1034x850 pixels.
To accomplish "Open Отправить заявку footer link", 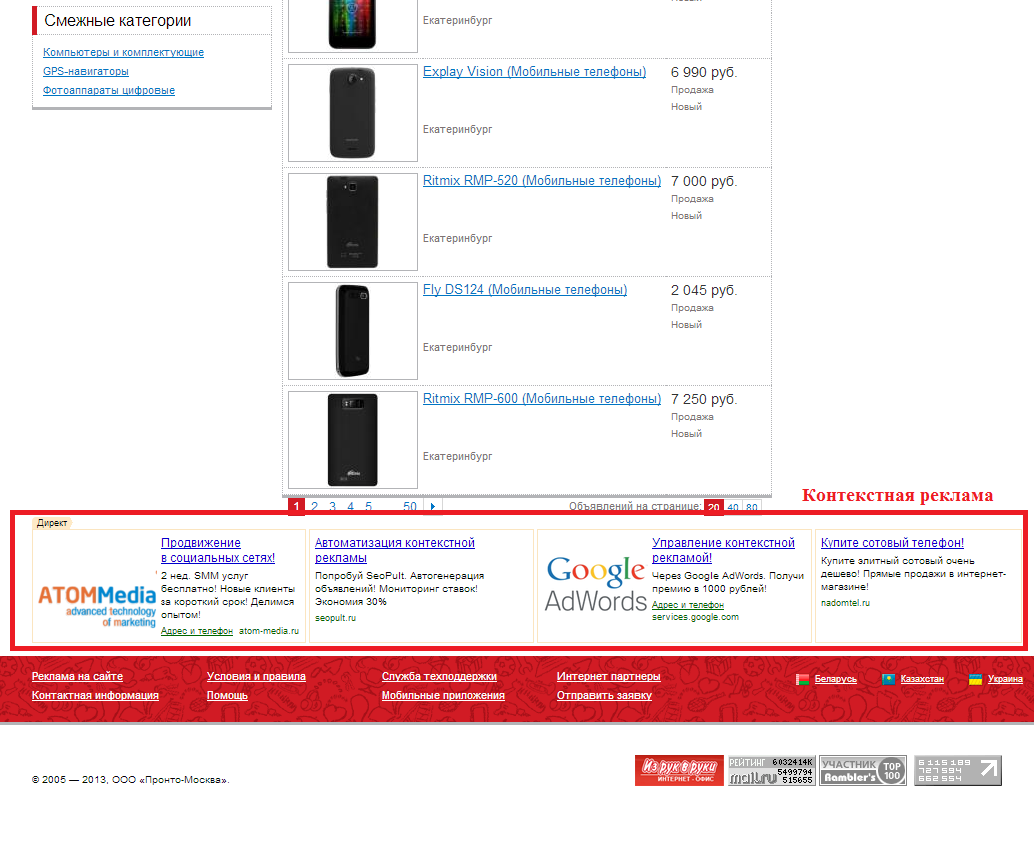I will pyautogui.click(x=604, y=695).
